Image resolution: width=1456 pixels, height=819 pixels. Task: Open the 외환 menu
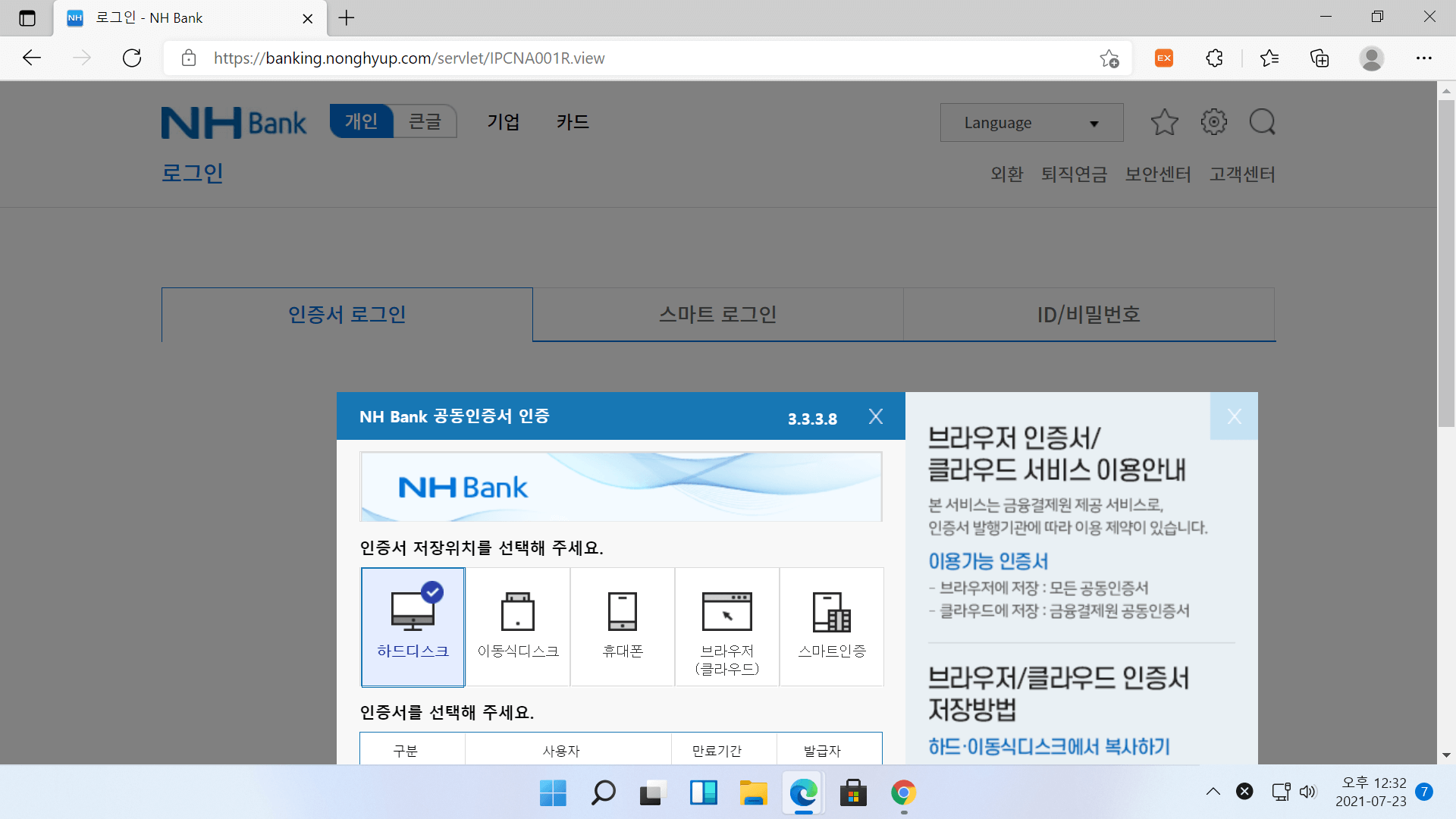click(1007, 174)
